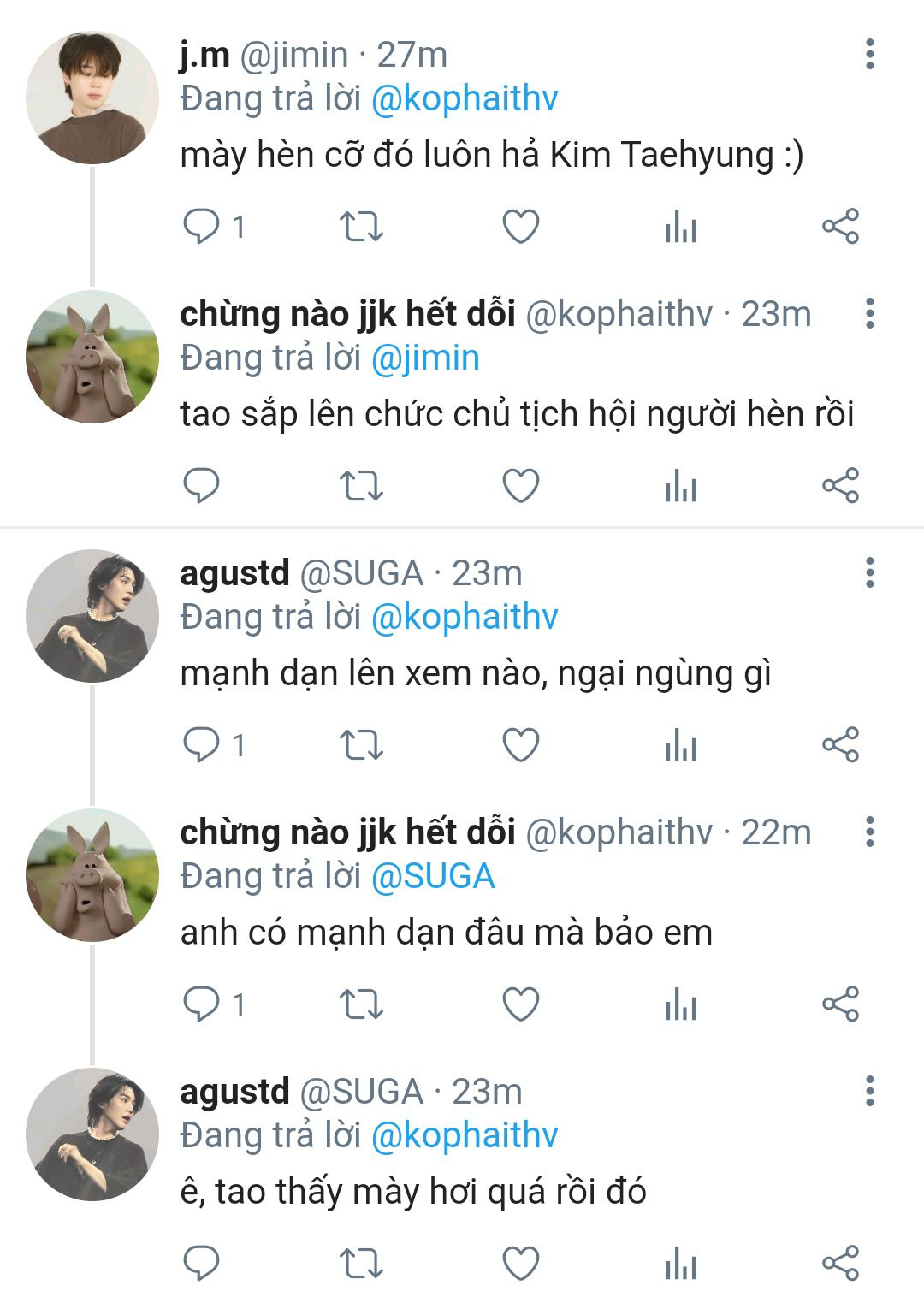Reply to j.m's tweet about Kim Taehyung
Screen dimensions: 924x1303
(202, 227)
